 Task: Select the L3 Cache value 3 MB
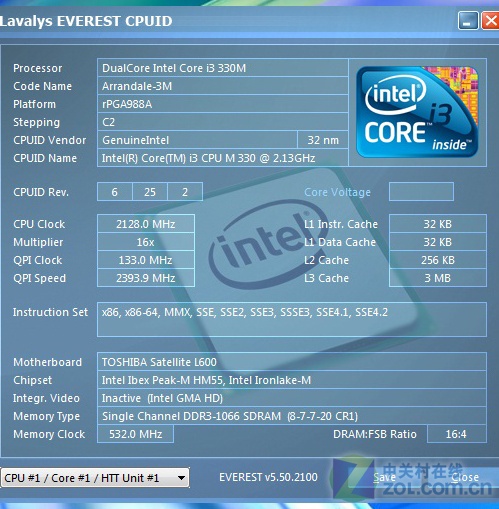click(x=438, y=278)
